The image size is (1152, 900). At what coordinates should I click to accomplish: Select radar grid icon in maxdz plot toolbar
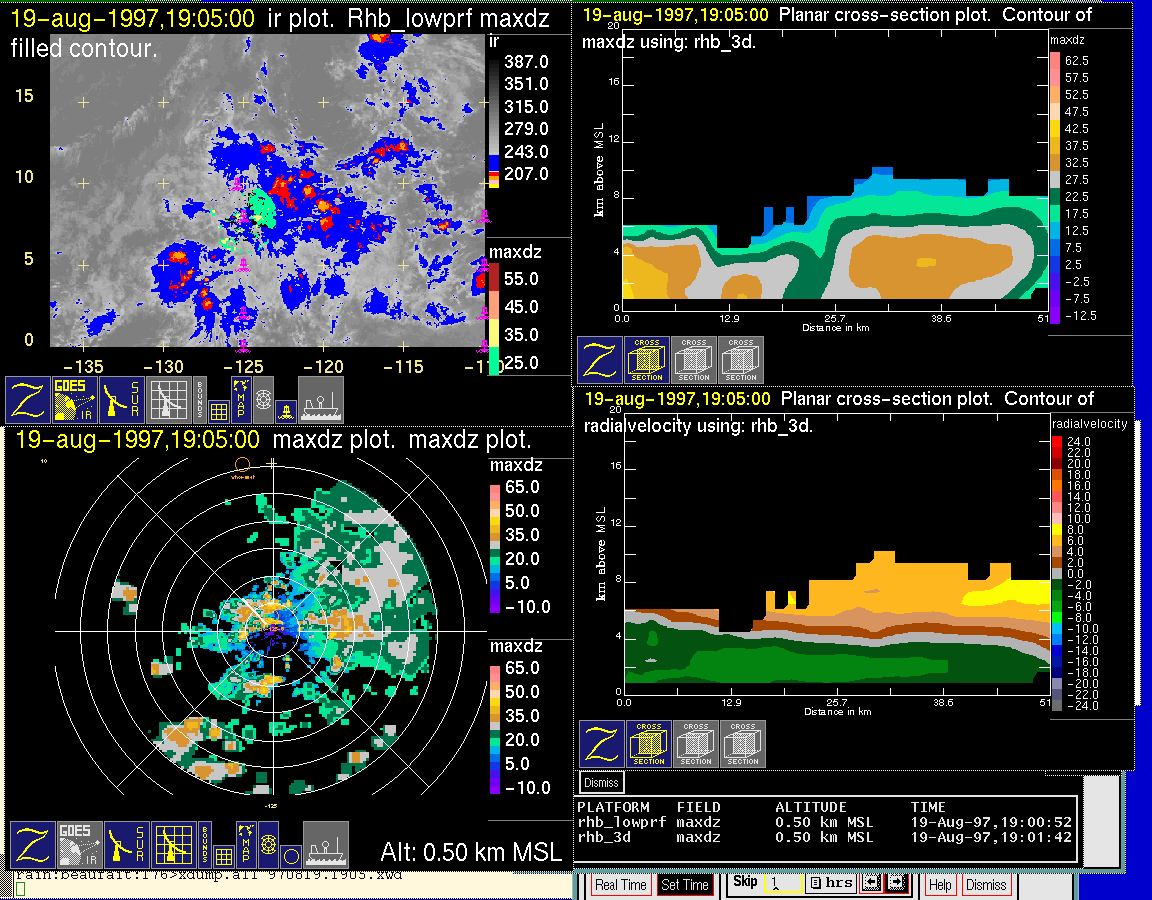(x=173, y=844)
